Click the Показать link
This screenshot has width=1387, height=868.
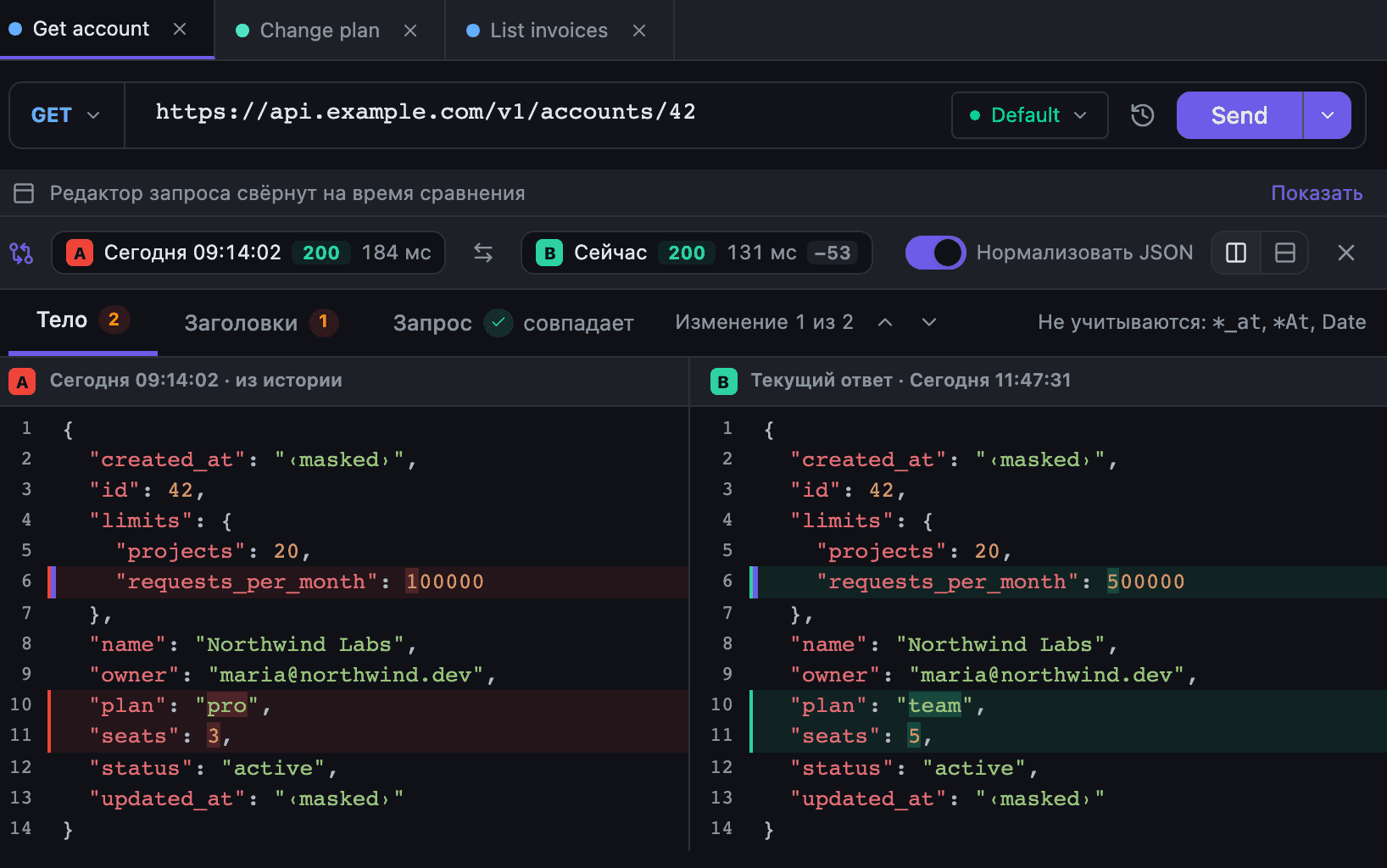tap(1317, 193)
